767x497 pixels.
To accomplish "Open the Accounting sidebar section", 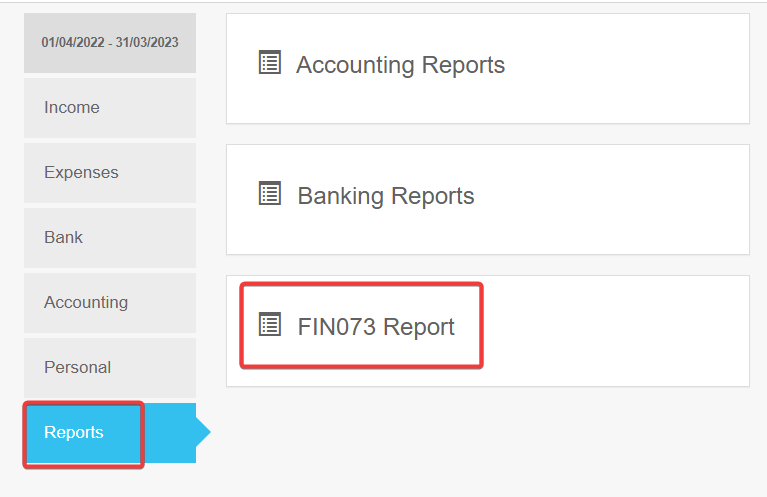I will pyautogui.click(x=86, y=303).
